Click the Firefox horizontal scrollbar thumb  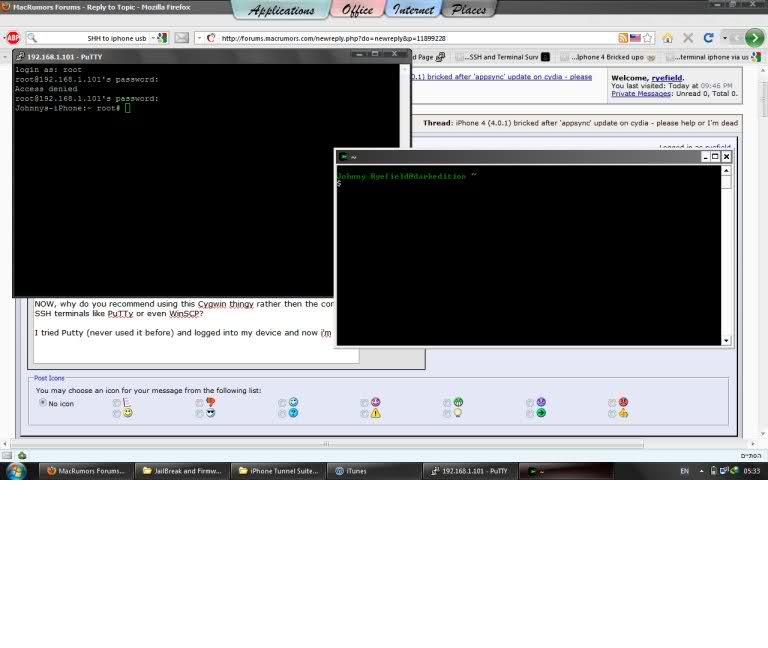pos(327,444)
